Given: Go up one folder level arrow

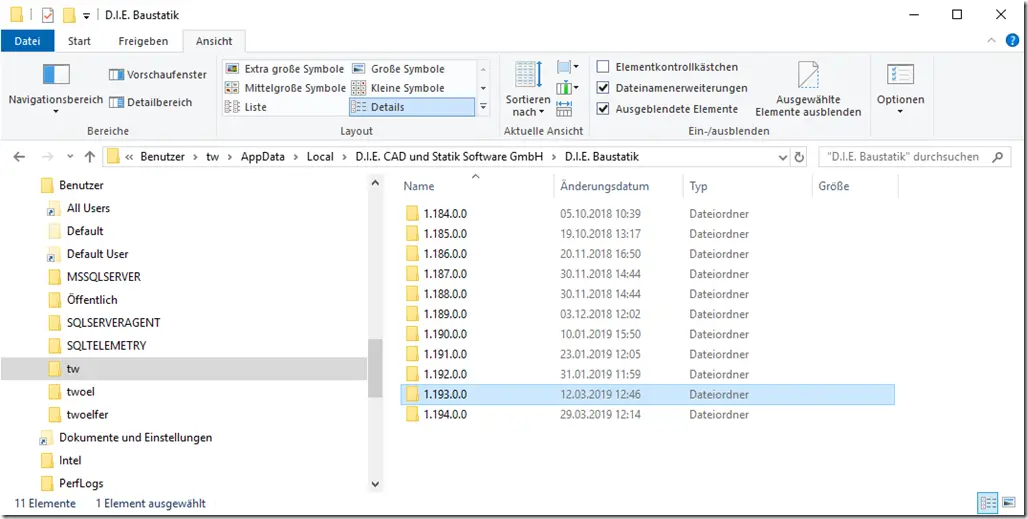Looking at the screenshot, I should (90, 157).
